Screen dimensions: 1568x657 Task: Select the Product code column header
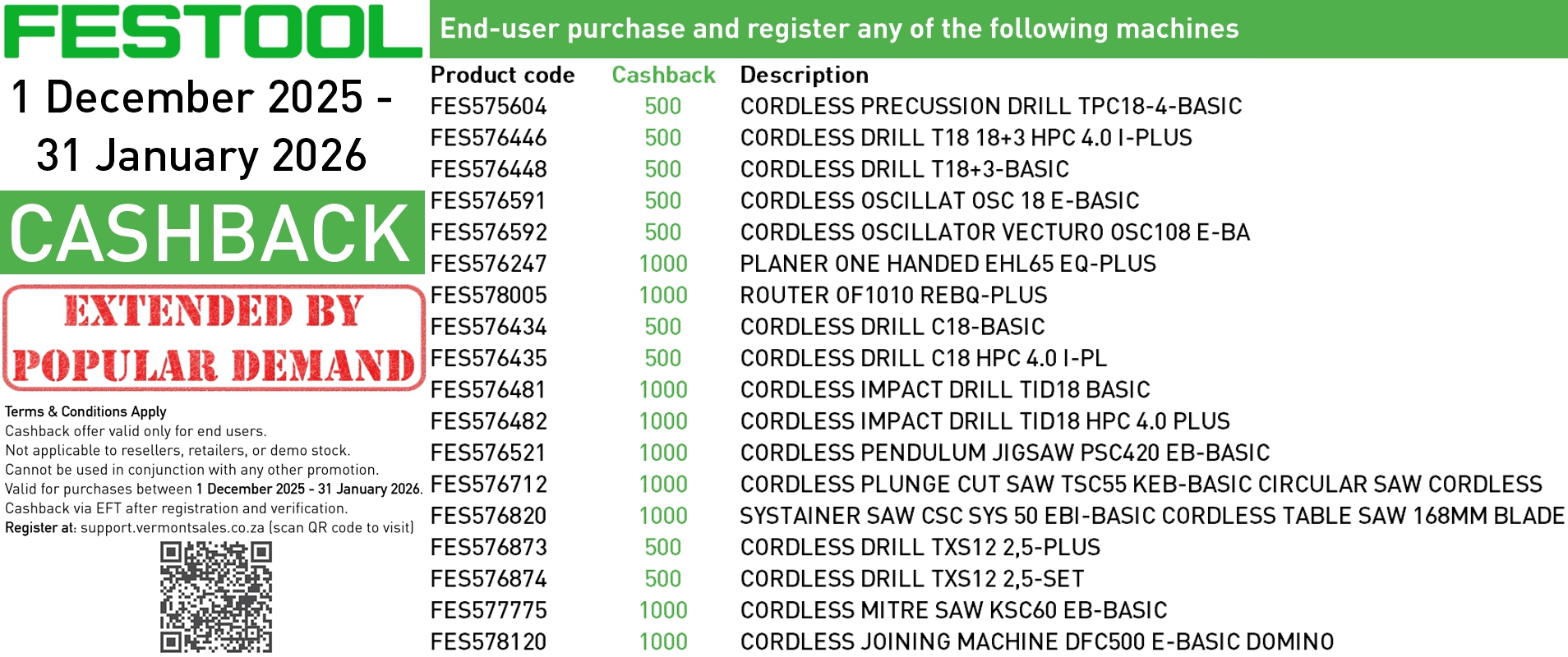[x=502, y=75]
